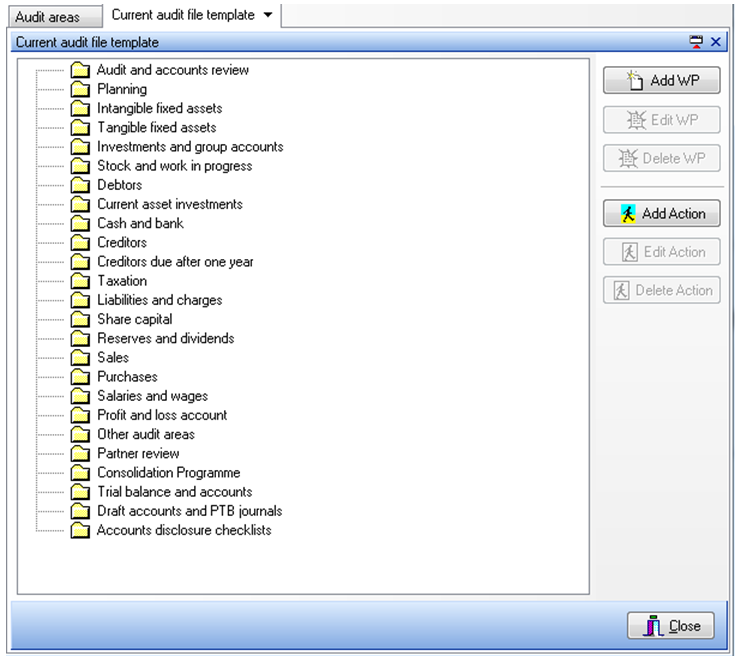Click the Stock and work in progress folder icon
Viewport: 738px width, 659px height.
80,166
